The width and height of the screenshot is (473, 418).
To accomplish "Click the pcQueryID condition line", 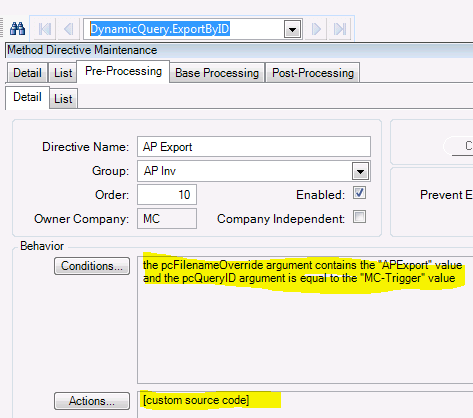I will pyautogui.click(x=299, y=278).
